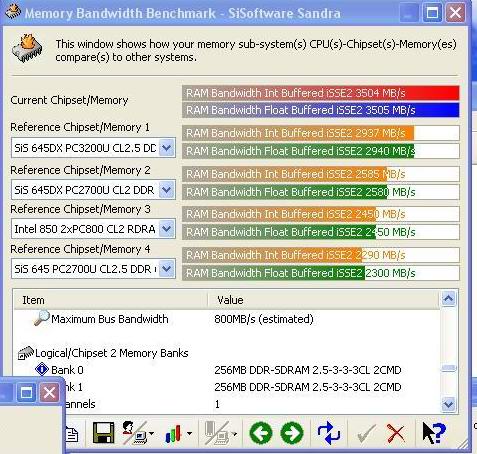Click the blue Float Buffered 3505 MB/s bar
Image resolution: width=477 pixels, height=454 pixels.
tap(321, 110)
